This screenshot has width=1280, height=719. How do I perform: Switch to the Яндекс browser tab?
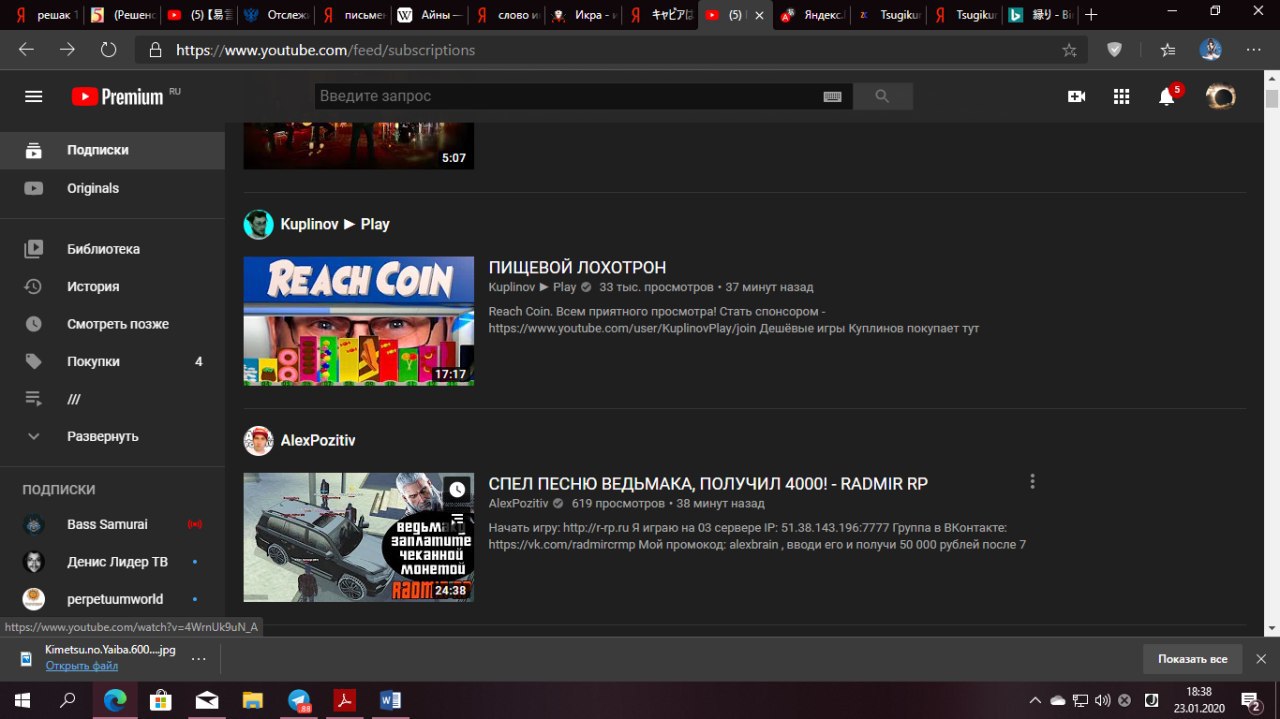(811, 15)
